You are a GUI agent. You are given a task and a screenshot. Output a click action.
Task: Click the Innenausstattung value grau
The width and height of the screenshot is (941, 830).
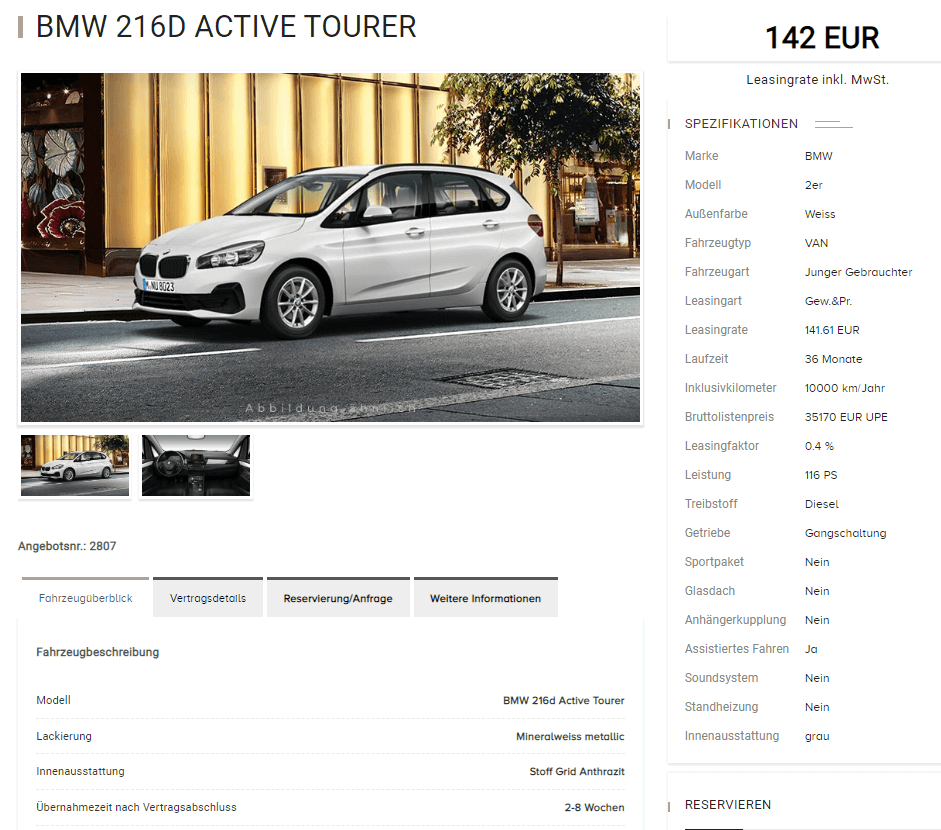(817, 736)
